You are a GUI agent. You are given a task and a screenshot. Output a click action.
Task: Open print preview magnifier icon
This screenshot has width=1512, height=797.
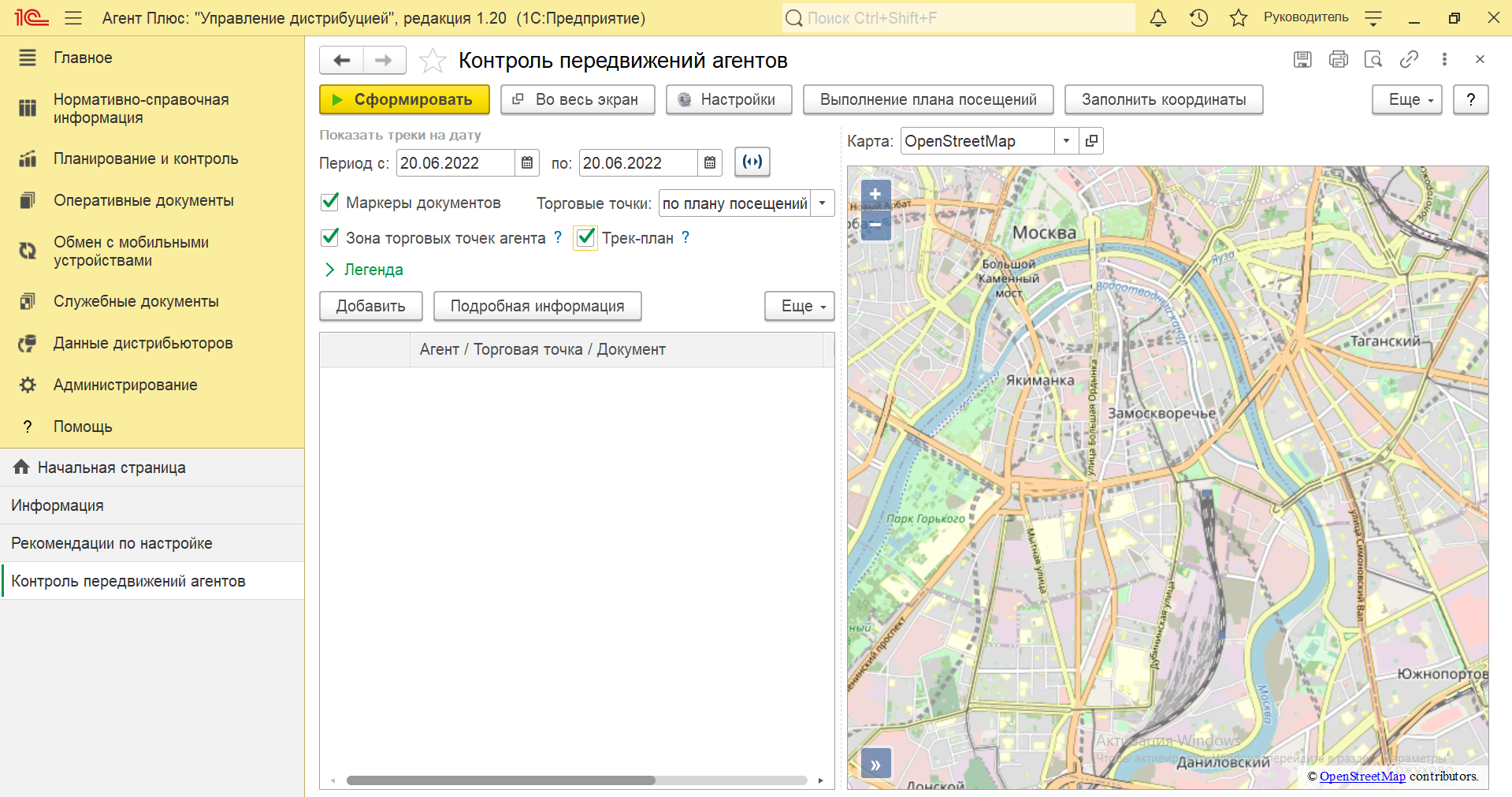coord(1373,59)
